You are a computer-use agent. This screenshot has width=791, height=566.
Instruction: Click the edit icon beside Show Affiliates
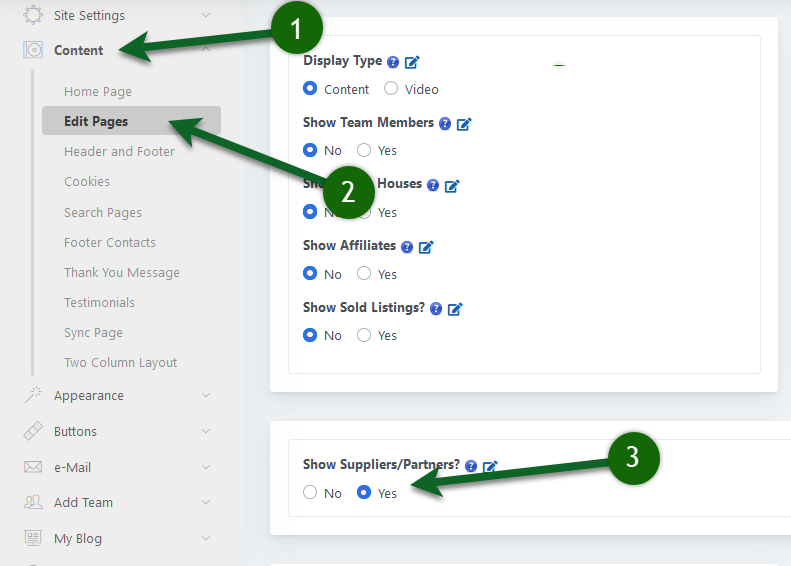pyautogui.click(x=426, y=247)
